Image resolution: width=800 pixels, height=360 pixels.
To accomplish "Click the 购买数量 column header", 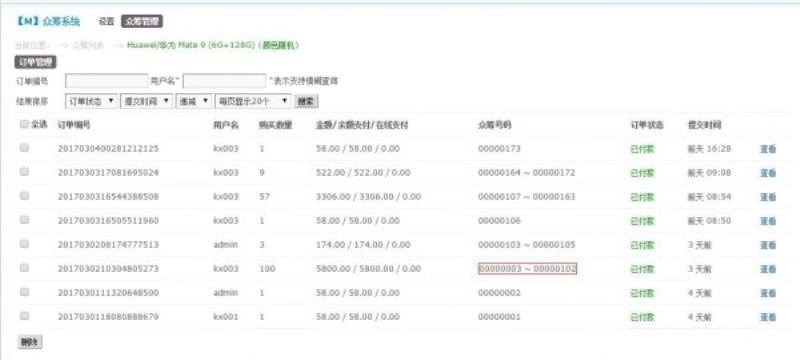I will pos(276,125).
